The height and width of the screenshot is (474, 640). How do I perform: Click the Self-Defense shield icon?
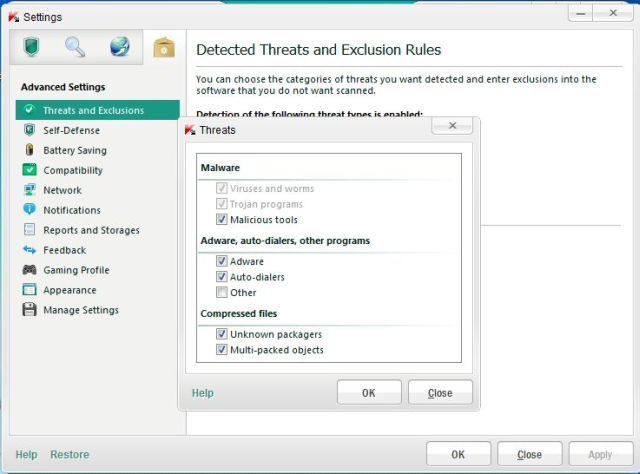click(x=29, y=130)
